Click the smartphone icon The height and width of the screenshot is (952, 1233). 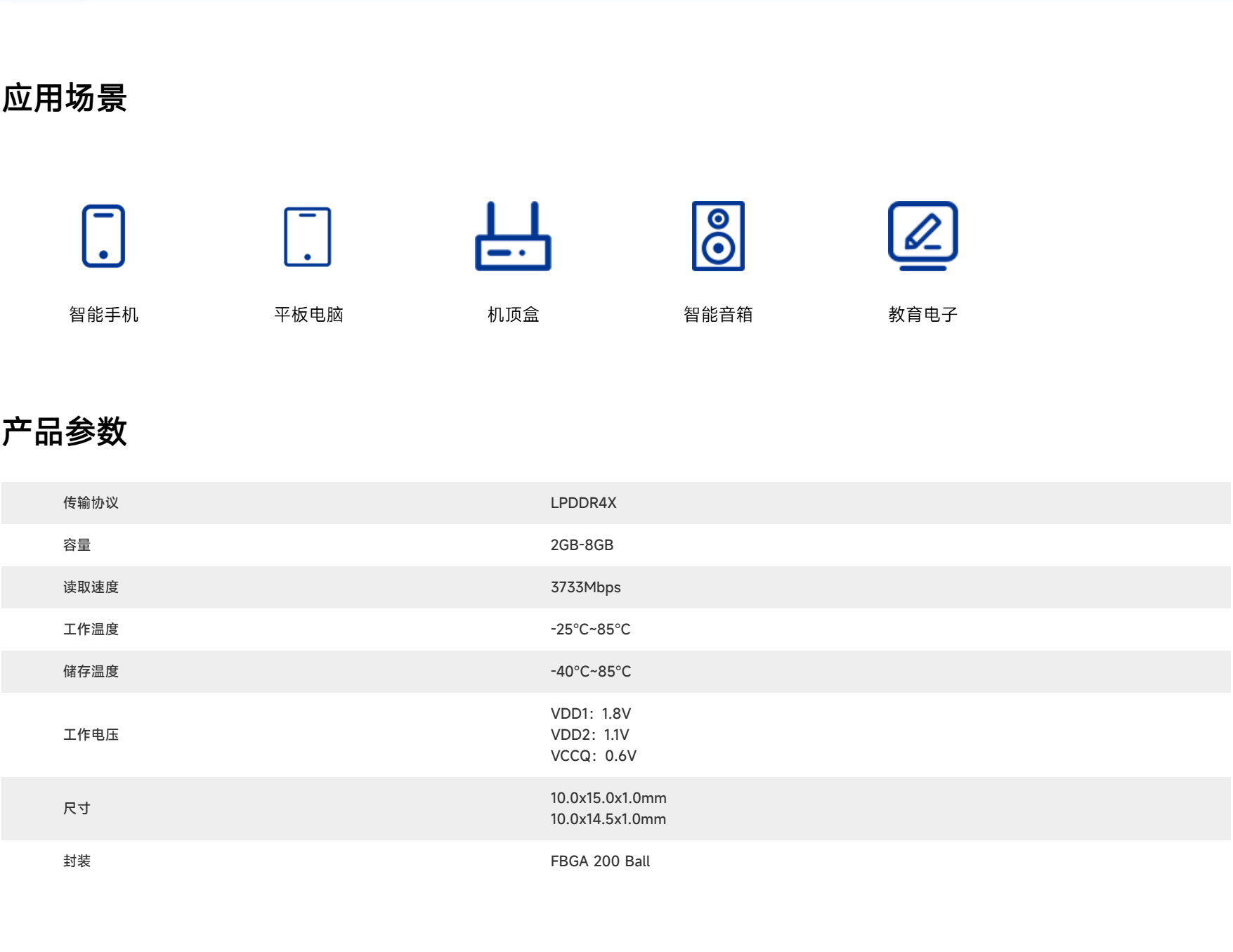tap(103, 236)
